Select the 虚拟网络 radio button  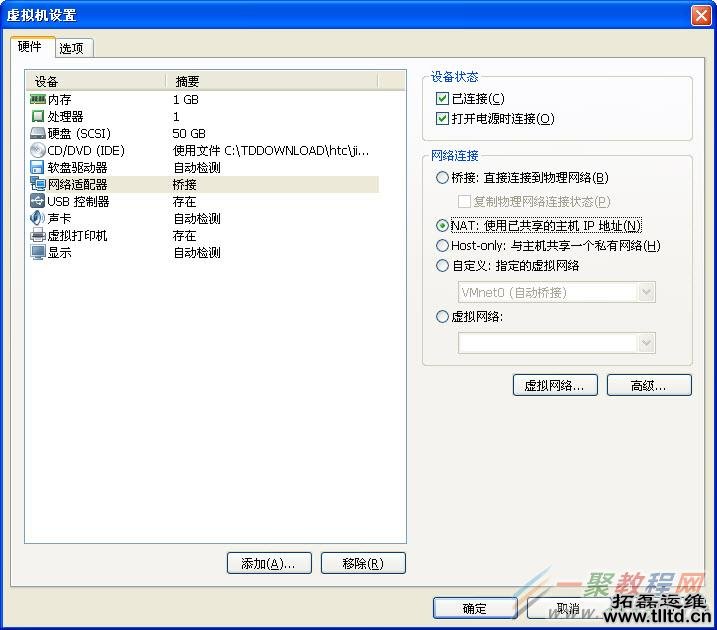(442, 316)
